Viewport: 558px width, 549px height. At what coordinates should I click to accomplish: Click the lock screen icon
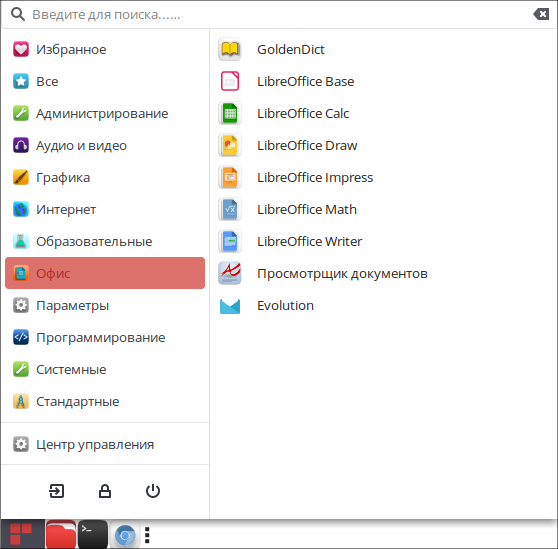tap(105, 491)
